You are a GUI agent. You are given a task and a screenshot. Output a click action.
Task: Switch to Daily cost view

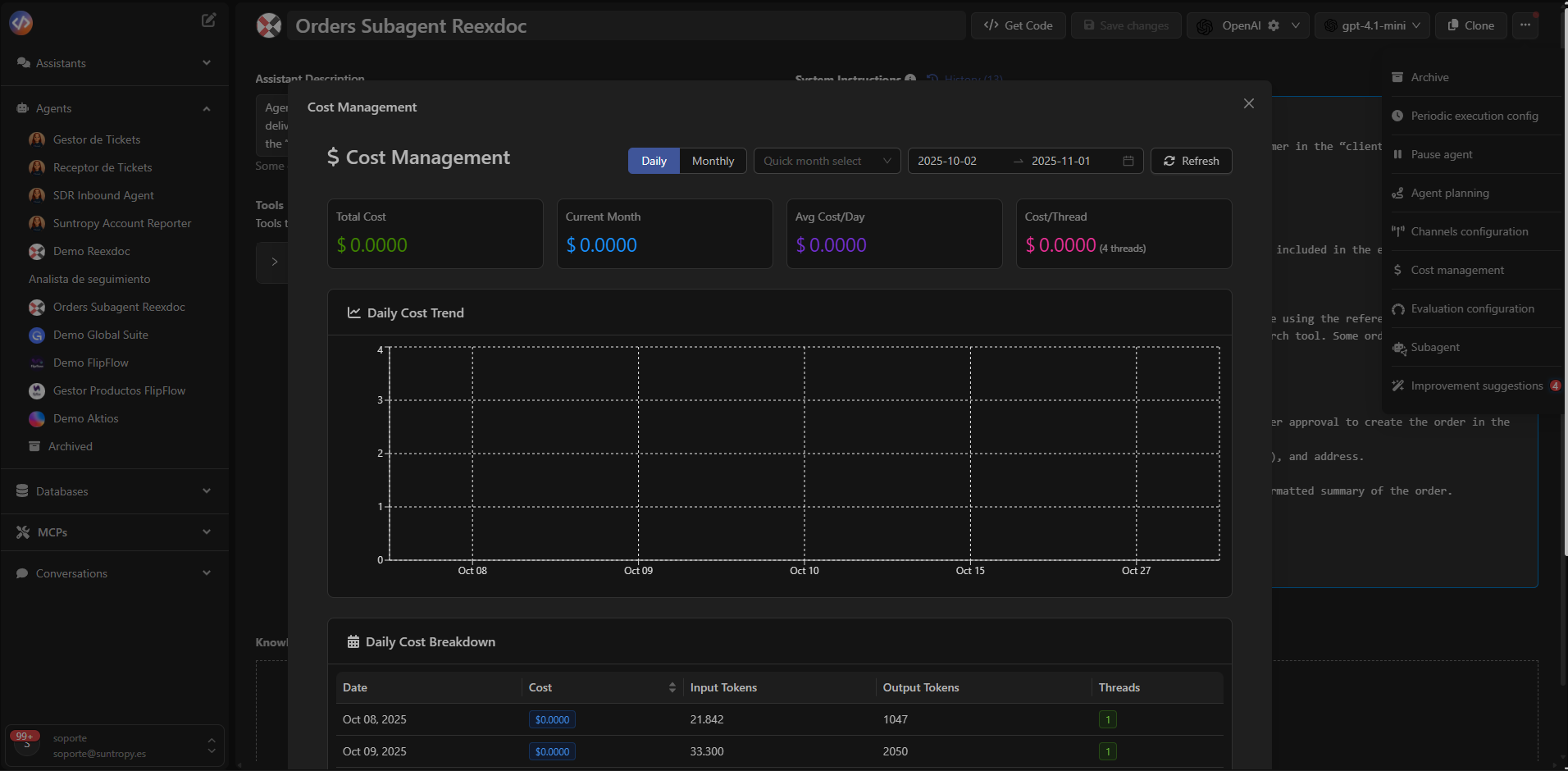pyautogui.click(x=654, y=161)
